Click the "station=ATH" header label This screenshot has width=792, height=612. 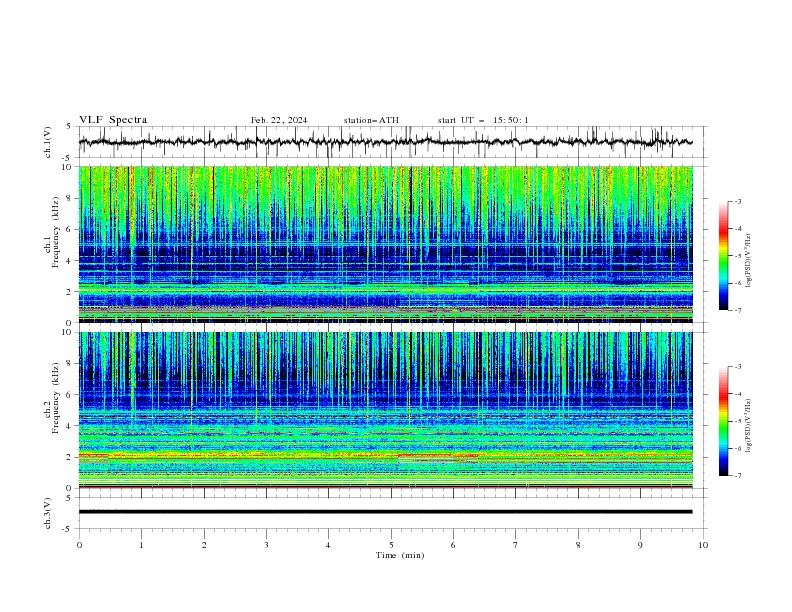[x=371, y=120]
